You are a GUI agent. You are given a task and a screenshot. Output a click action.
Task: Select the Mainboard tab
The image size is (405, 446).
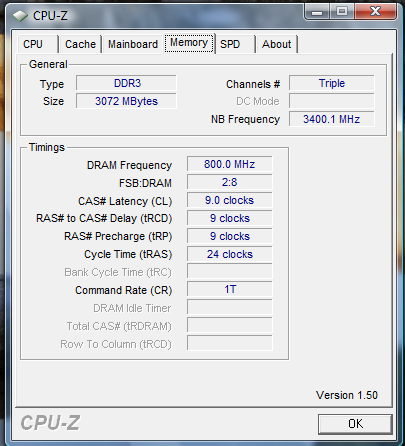(133, 44)
